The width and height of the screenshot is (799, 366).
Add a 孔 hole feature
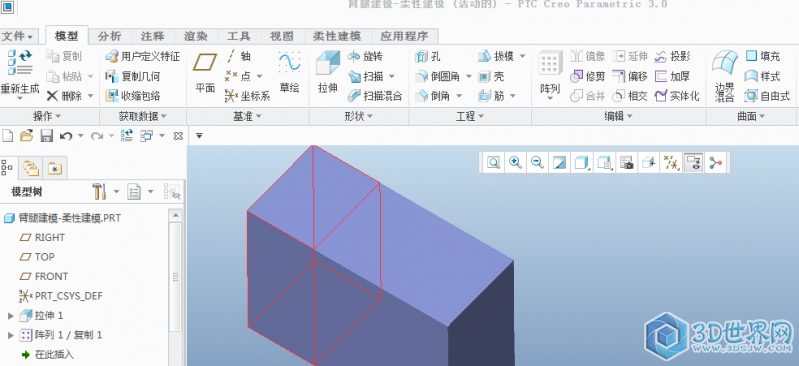(428, 57)
